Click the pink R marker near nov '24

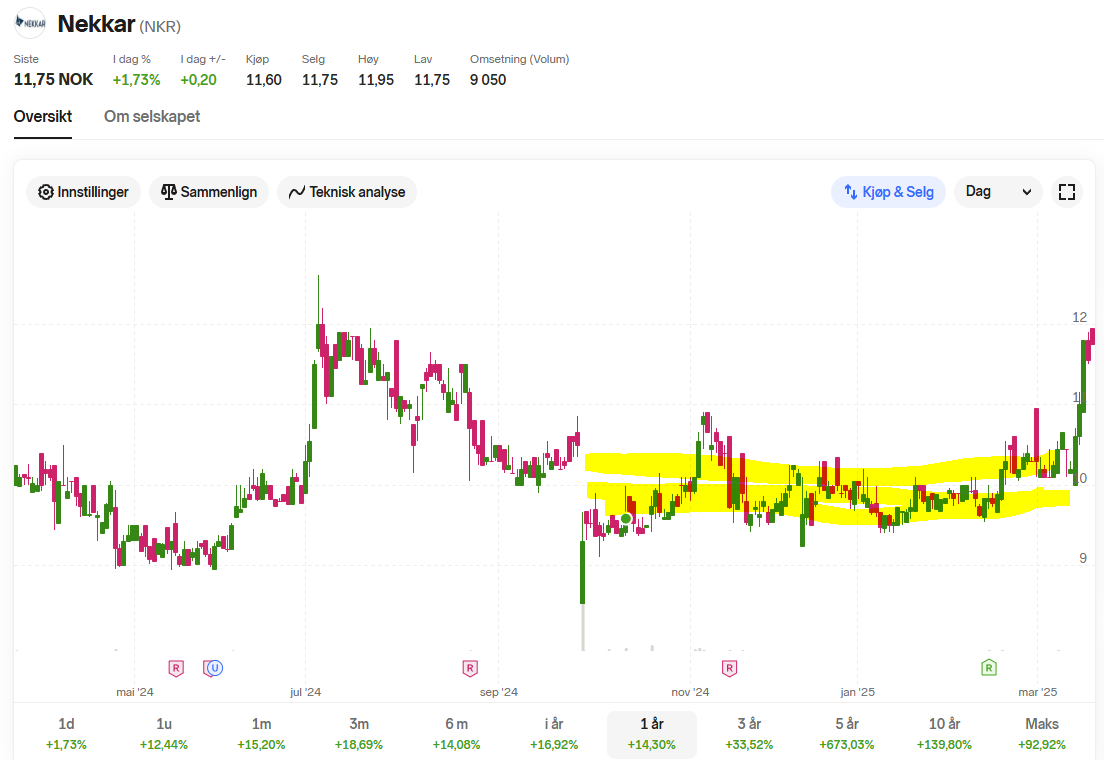click(x=729, y=668)
